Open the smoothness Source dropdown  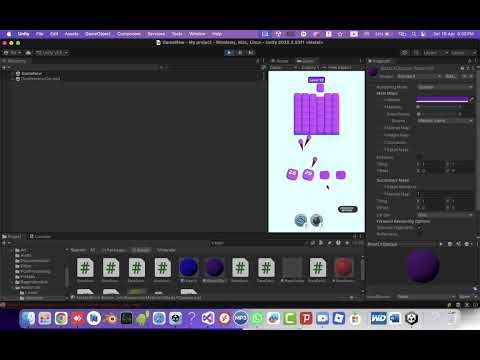(445, 121)
